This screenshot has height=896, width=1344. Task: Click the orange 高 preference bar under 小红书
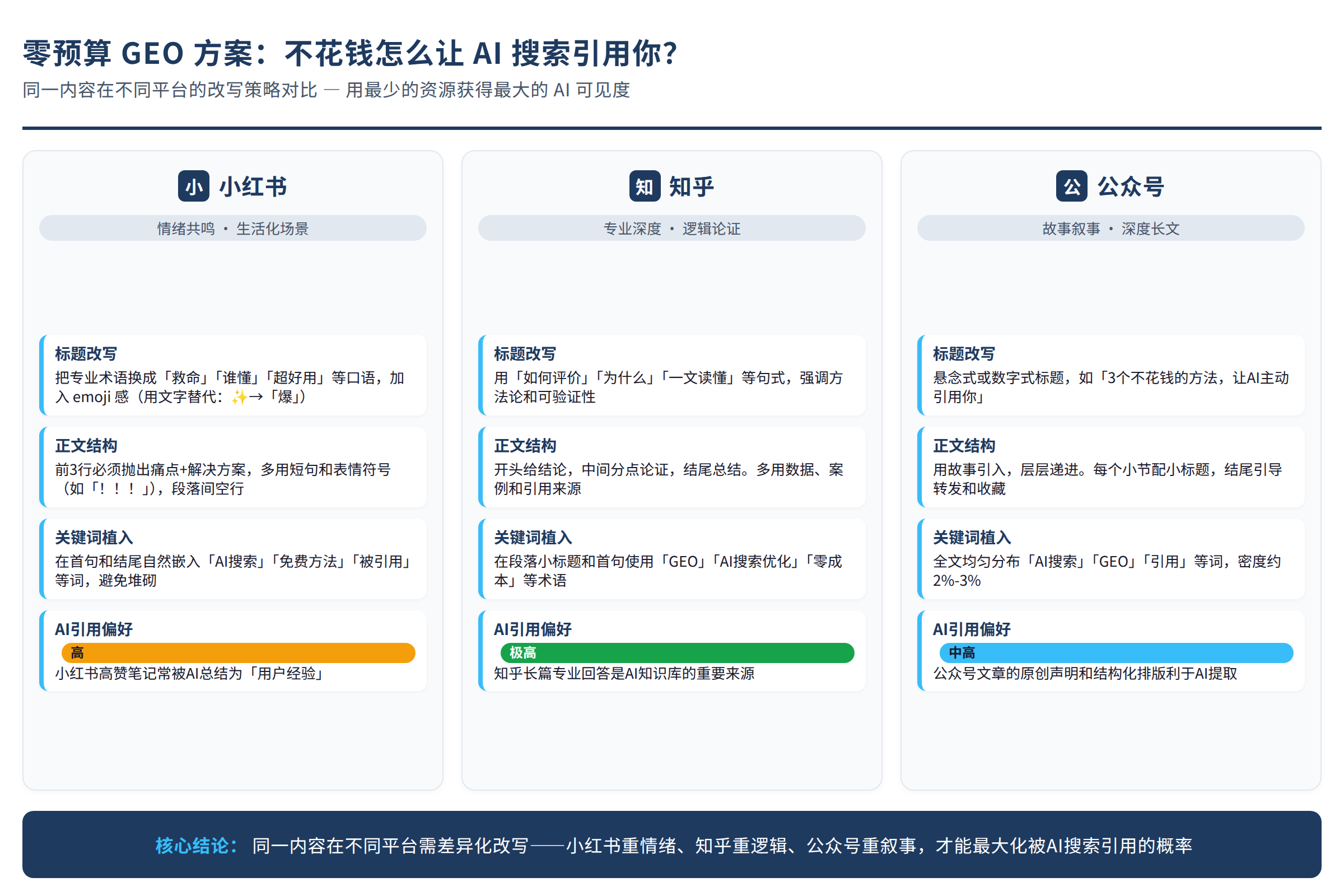click(239, 652)
